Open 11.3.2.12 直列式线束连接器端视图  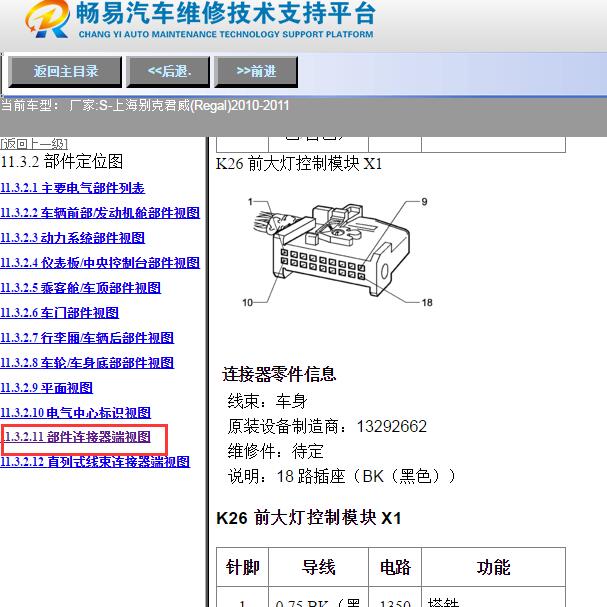point(95,461)
